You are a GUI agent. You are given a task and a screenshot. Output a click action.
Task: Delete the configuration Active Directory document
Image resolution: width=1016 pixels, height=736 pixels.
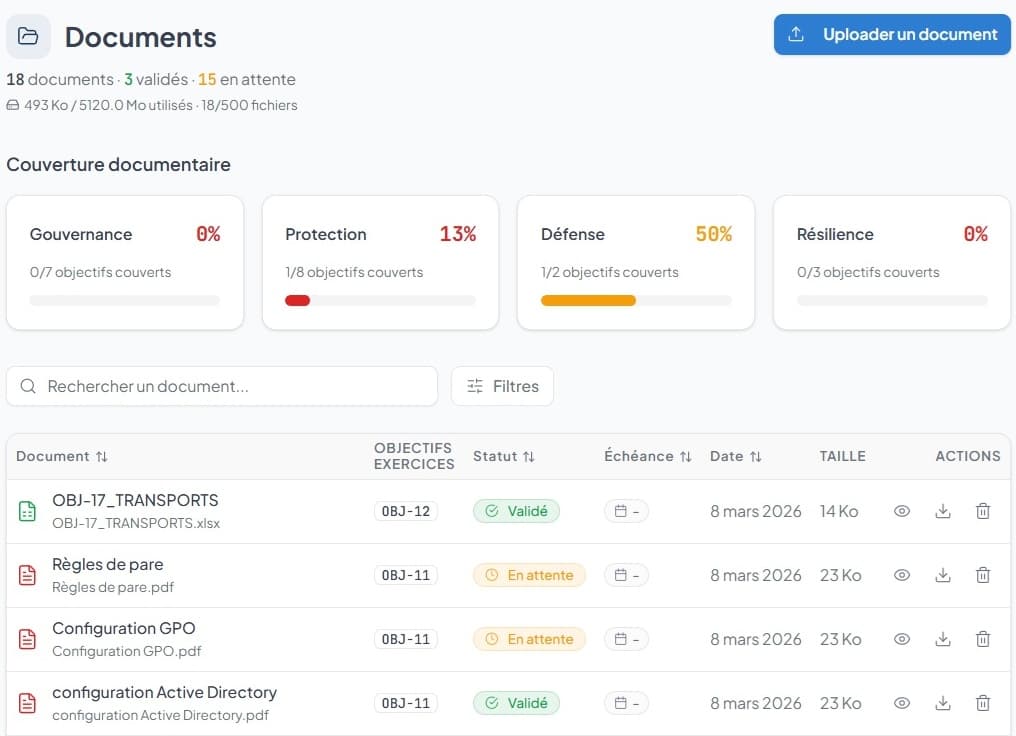983,703
